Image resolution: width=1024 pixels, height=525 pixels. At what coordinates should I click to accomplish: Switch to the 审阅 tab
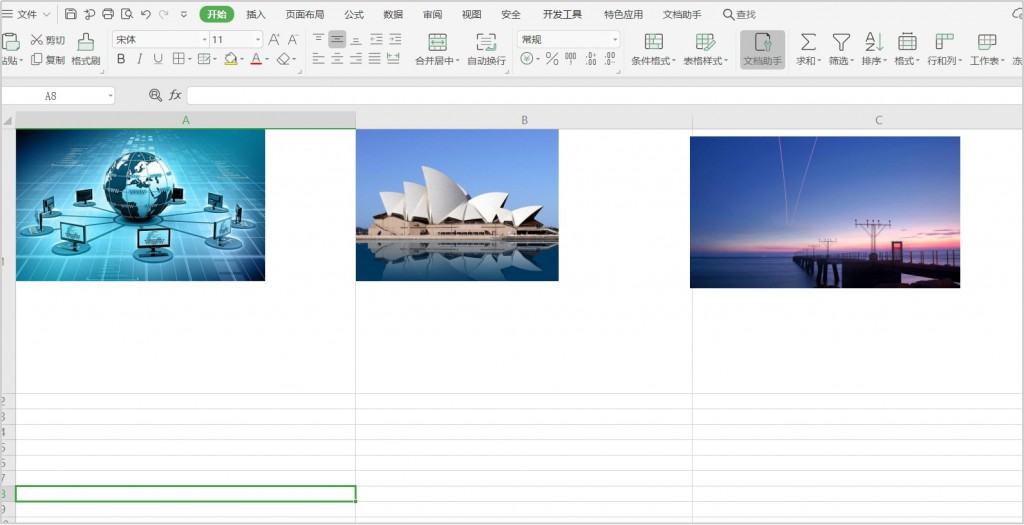click(432, 14)
